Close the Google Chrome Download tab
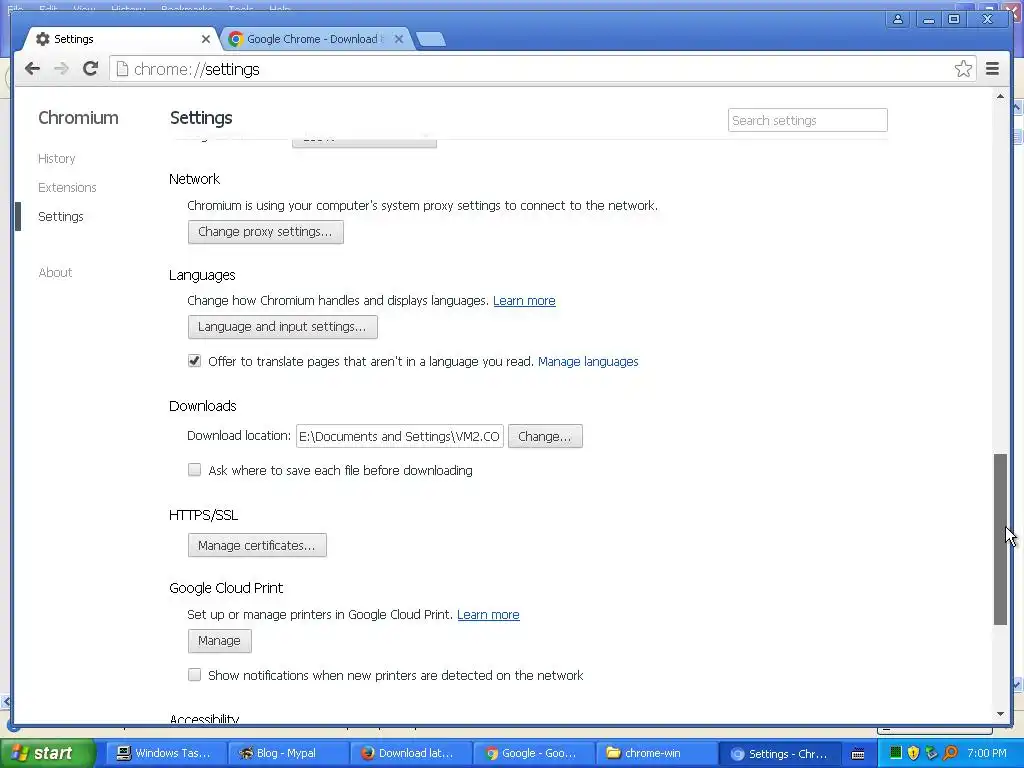1024x768 pixels. click(399, 39)
